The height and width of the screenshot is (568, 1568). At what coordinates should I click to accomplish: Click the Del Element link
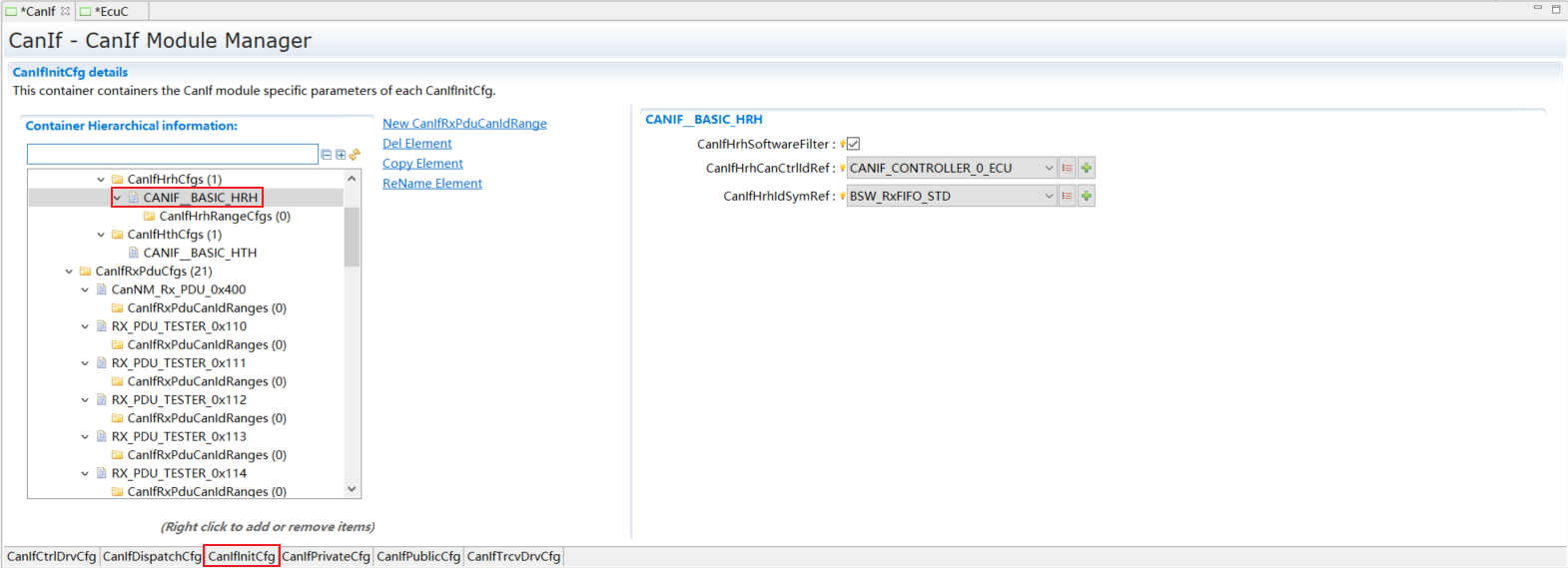[416, 144]
